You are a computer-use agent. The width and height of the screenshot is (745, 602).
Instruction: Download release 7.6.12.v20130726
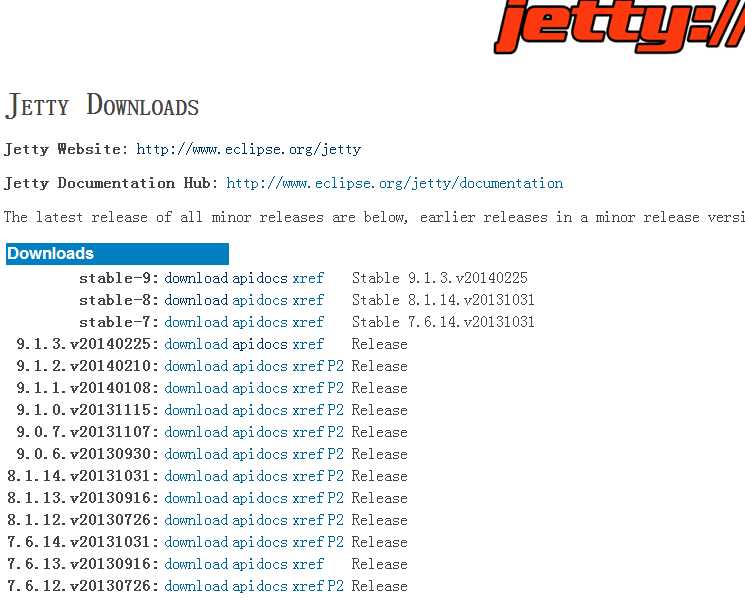[x=196, y=586]
